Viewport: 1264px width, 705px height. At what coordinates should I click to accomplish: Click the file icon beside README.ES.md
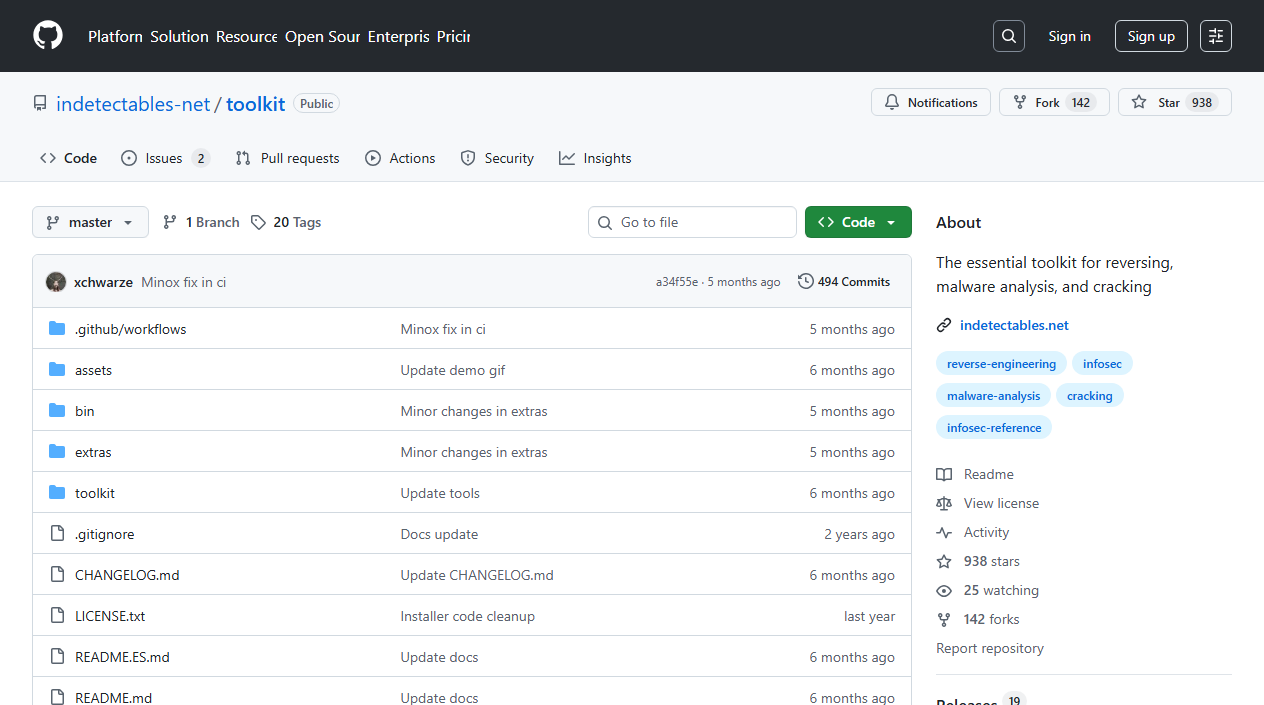[57, 657]
